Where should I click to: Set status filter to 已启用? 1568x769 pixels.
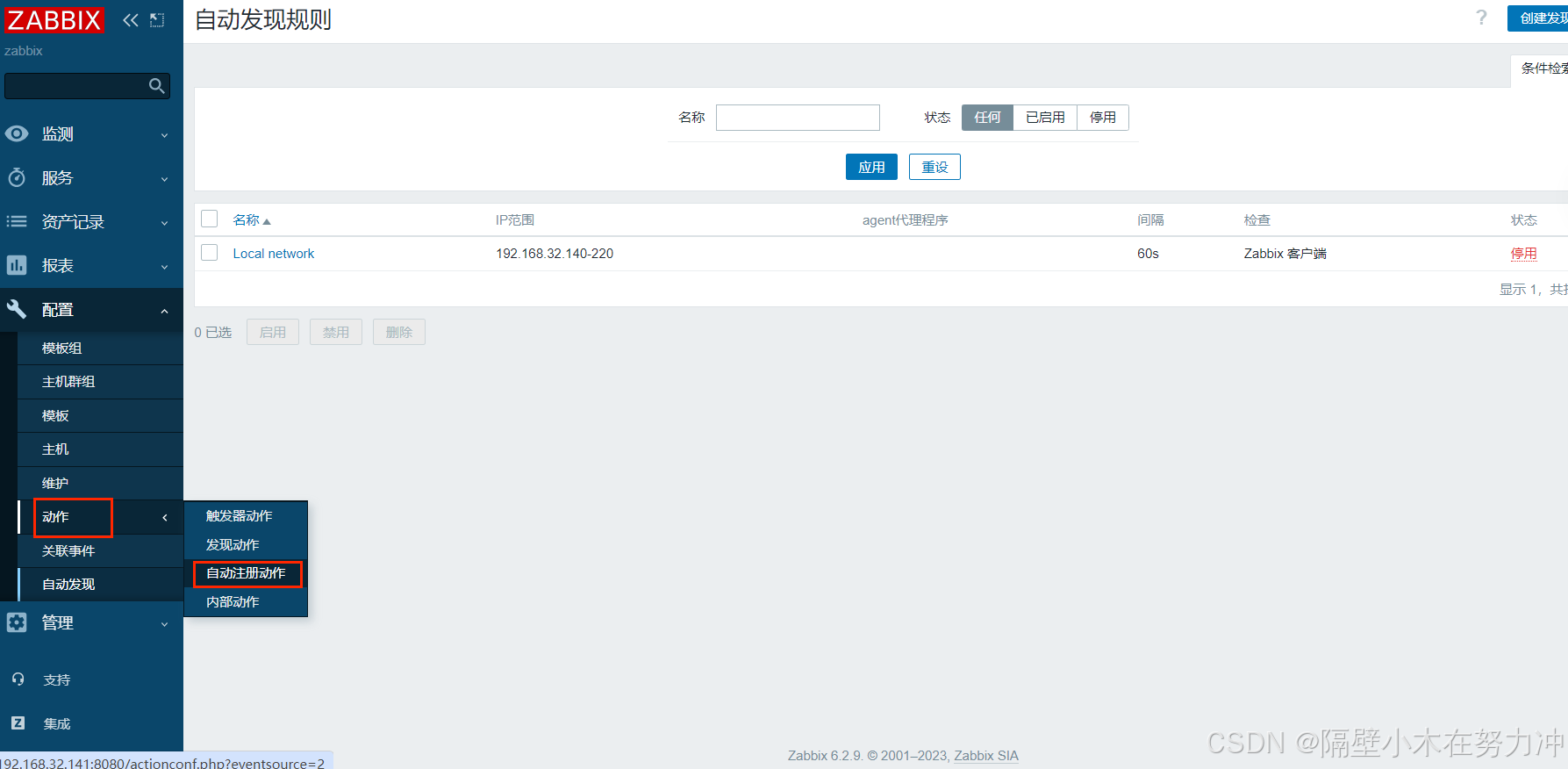1045,118
